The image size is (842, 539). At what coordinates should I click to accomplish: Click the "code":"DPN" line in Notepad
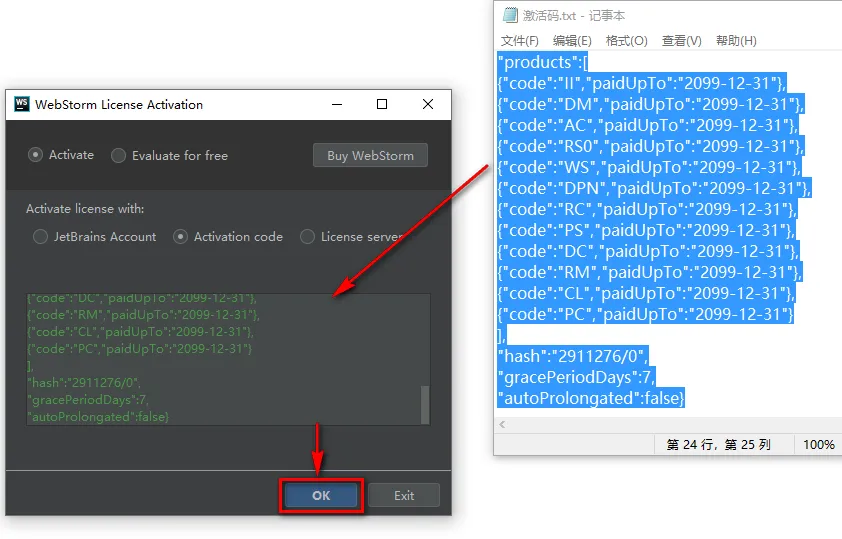tap(655, 188)
